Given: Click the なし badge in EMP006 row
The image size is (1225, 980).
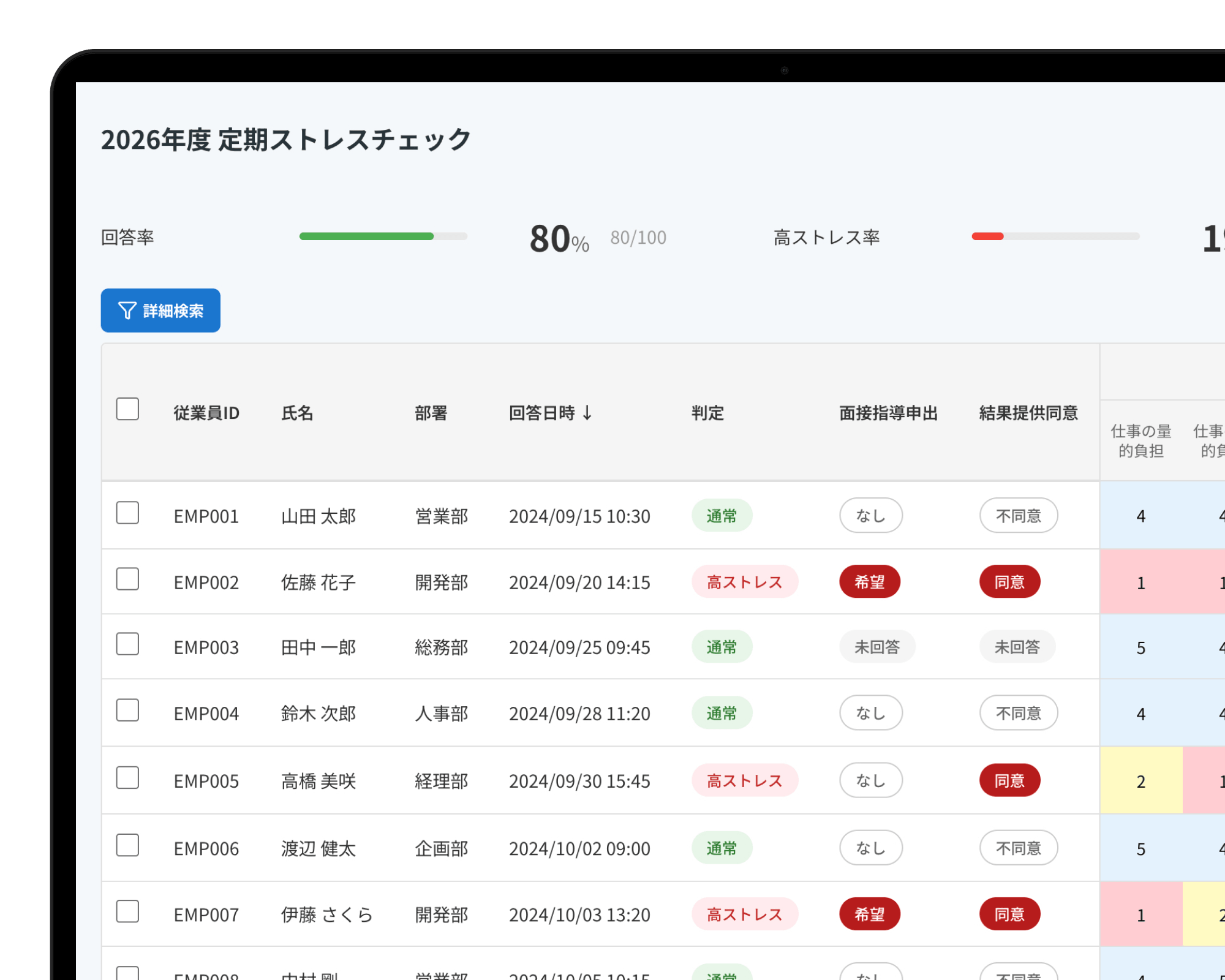Looking at the screenshot, I should click(871, 848).
